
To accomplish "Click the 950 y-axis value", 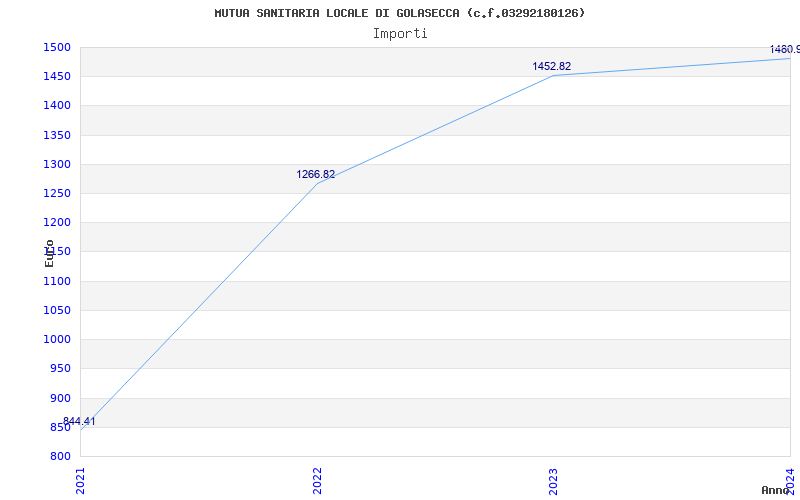I will click(x=60, y=369).
